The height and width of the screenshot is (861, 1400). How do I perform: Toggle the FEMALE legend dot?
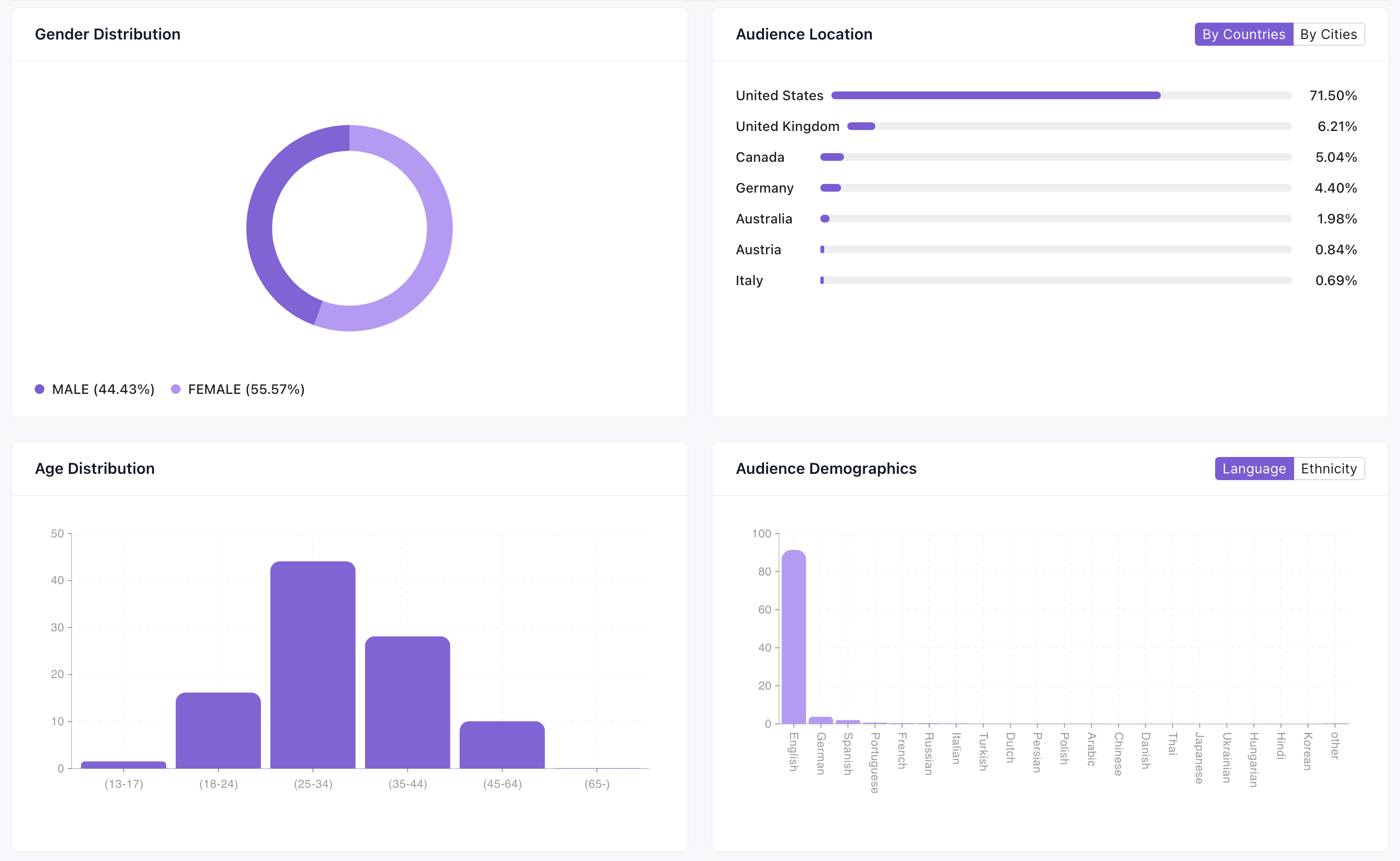175,390
